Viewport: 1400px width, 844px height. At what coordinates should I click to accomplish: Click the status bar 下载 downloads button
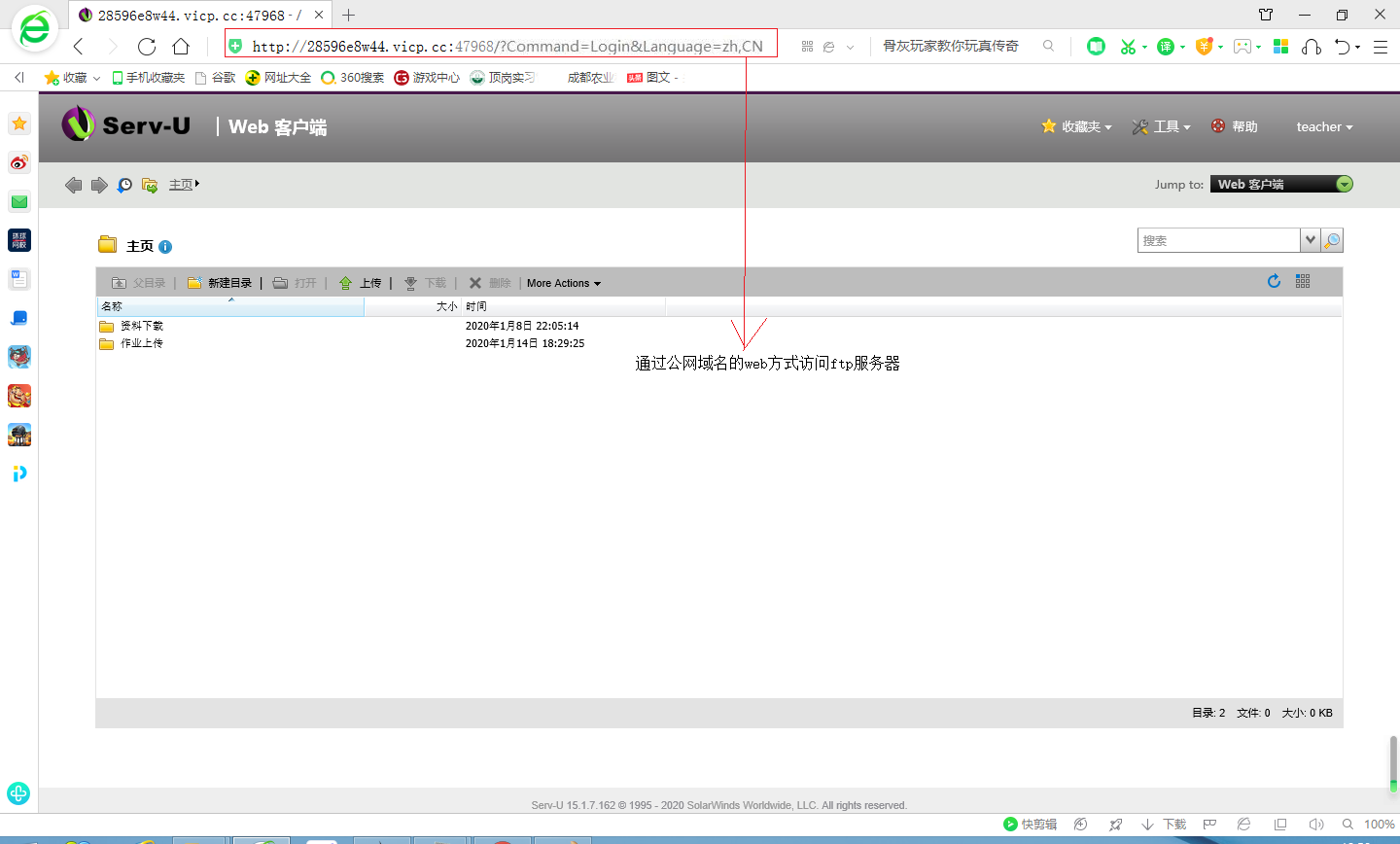1164,824
